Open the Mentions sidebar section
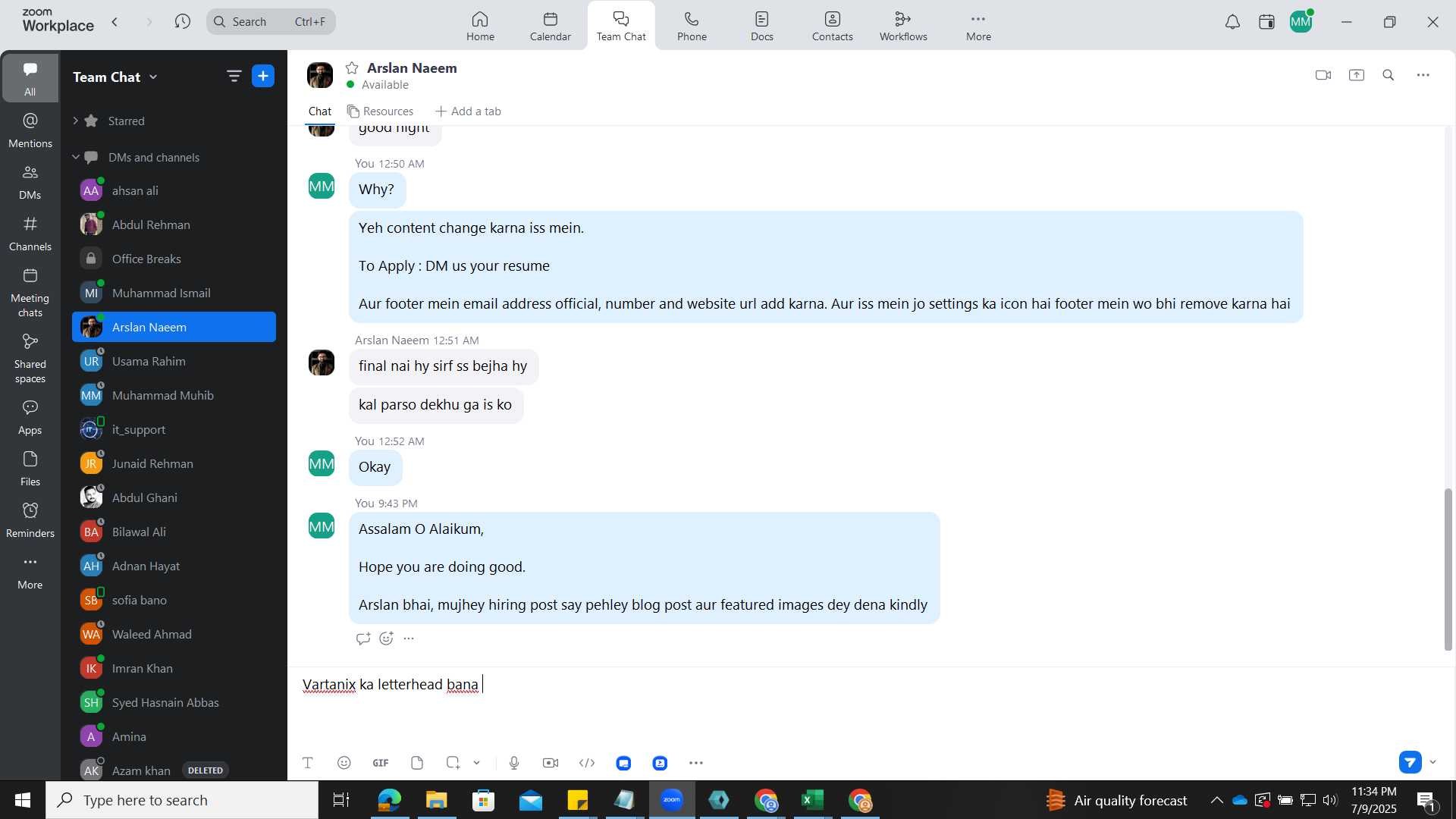The height and width of the screenshot is (819, 1456). tap(30, 130)
